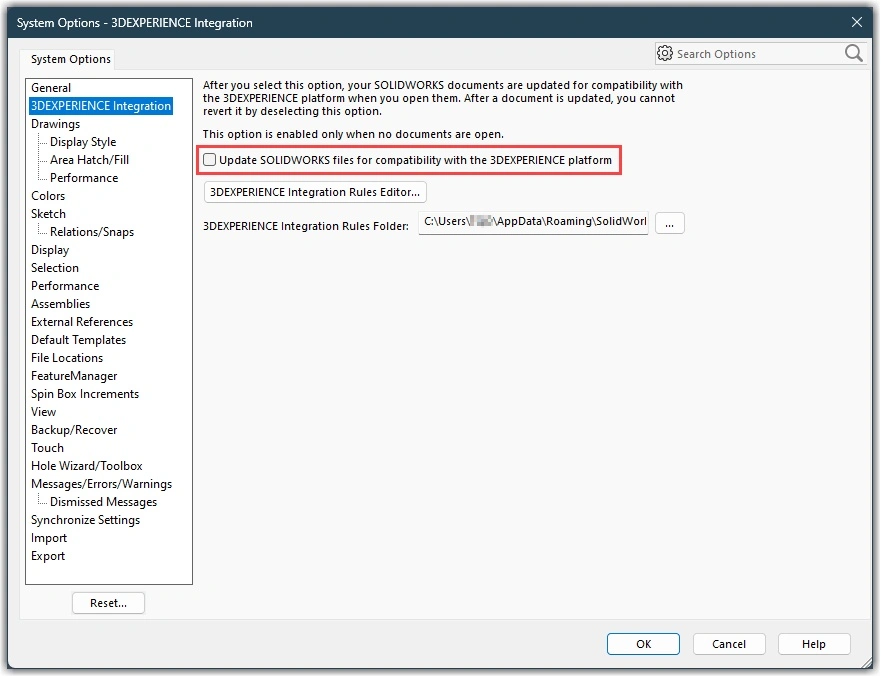Open Backup/Recover options
The height and width of the screenshot is (677, 881).
(x=74, y=430)
